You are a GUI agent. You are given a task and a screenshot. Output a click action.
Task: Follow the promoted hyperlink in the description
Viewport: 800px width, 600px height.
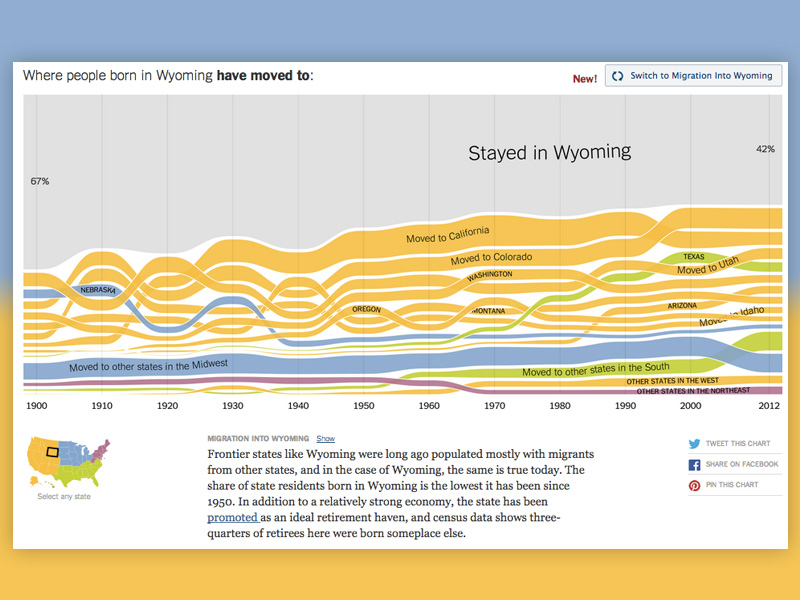[232, 517]
